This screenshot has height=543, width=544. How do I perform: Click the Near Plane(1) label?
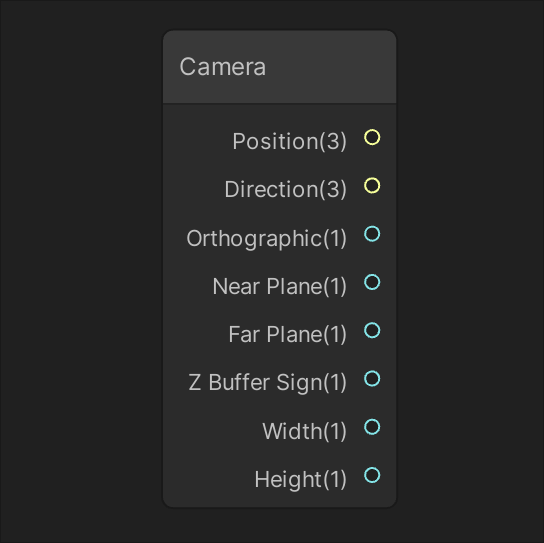(280, 286)
